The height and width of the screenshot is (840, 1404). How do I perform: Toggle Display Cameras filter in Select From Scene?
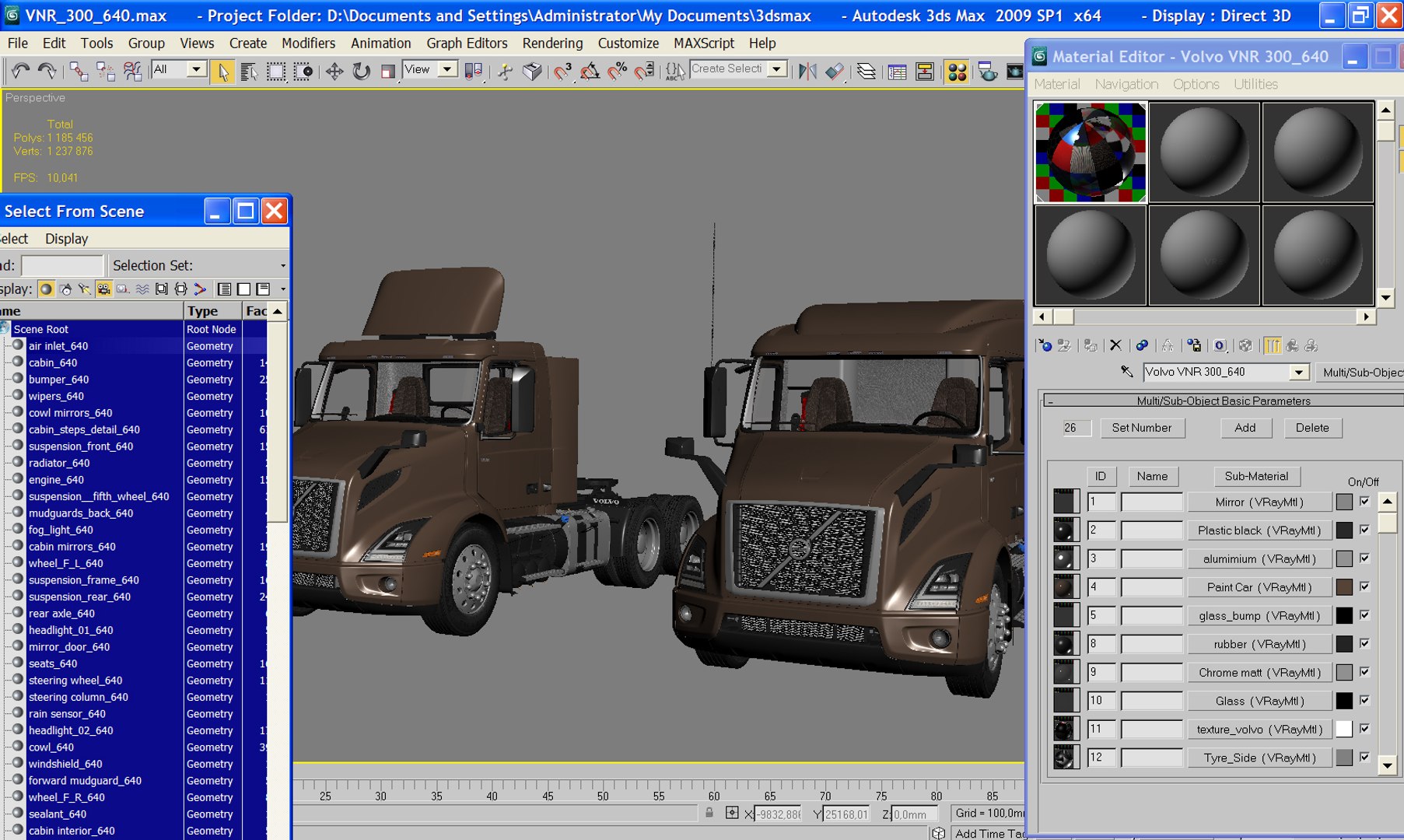[103, 289]
